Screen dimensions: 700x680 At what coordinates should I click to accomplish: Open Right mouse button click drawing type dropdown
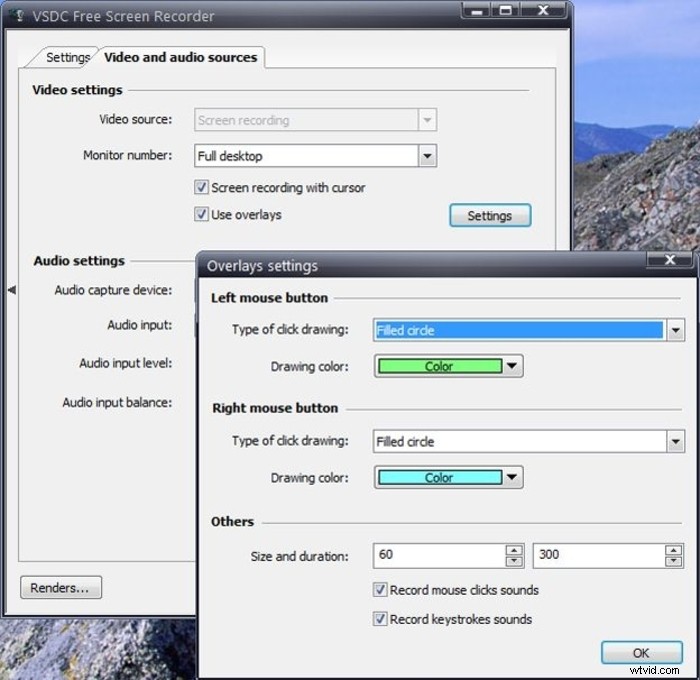(x=676, y=442)
